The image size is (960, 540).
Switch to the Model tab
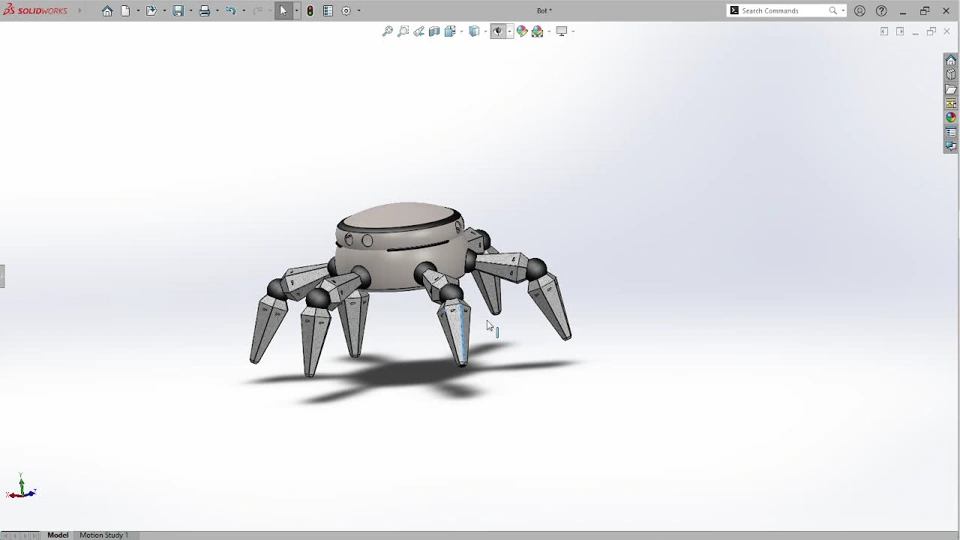pos(58,535)
